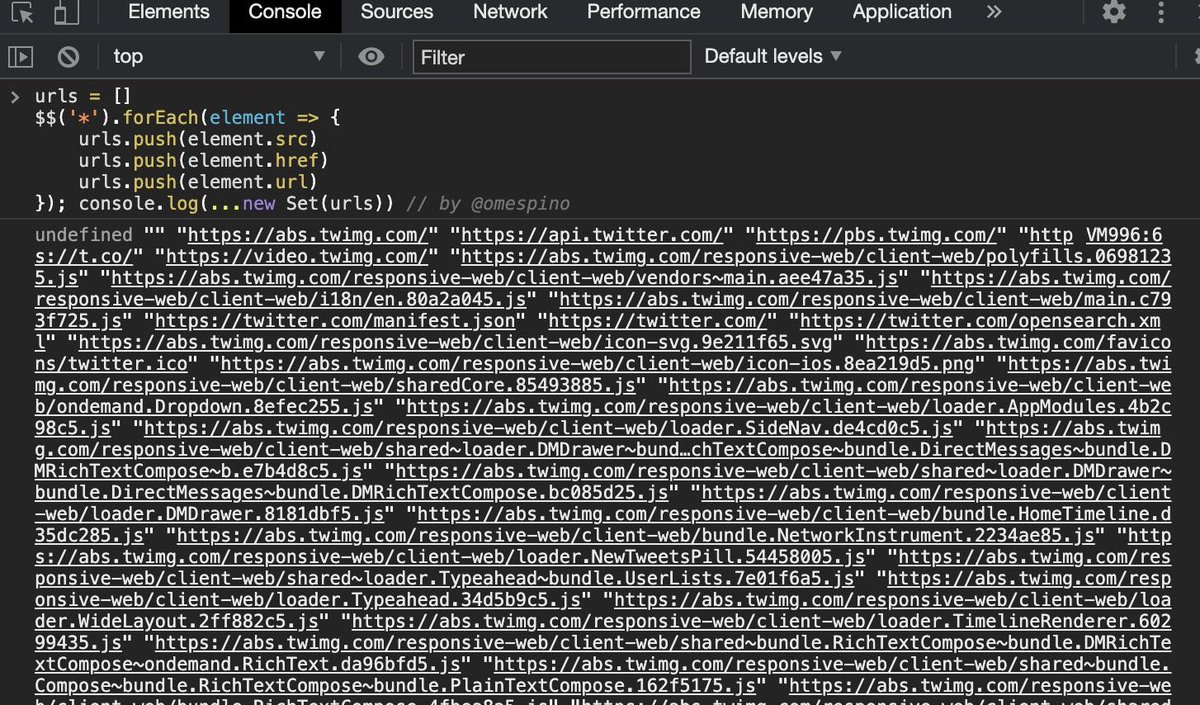Switch to the Application panel
Image resolution: width=1200 pixels, height=705 pixels.
pos(901,12)
